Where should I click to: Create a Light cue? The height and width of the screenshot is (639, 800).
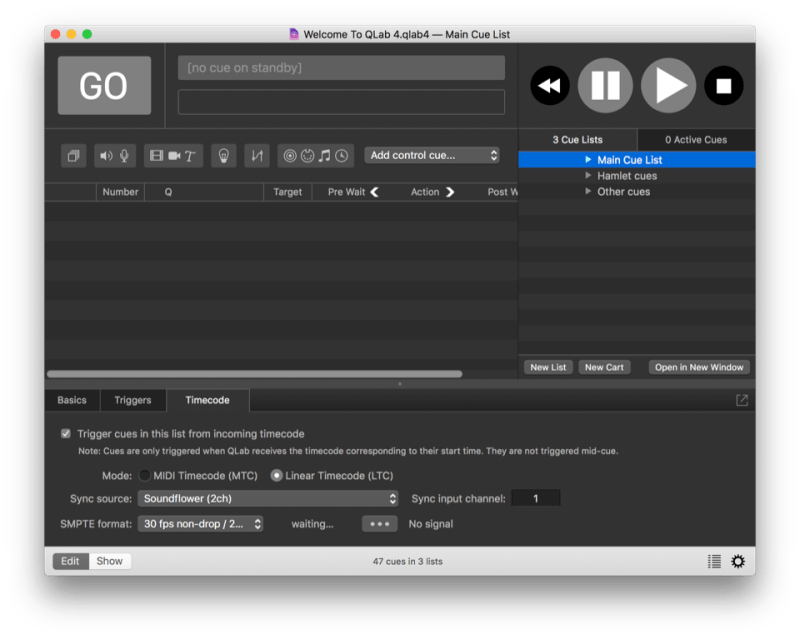(x=222, y=156)
